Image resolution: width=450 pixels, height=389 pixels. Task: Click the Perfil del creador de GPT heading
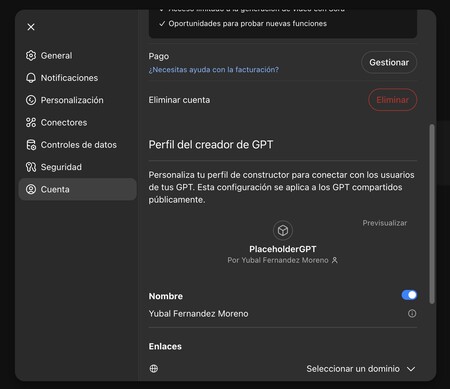[x=211, y=145]
